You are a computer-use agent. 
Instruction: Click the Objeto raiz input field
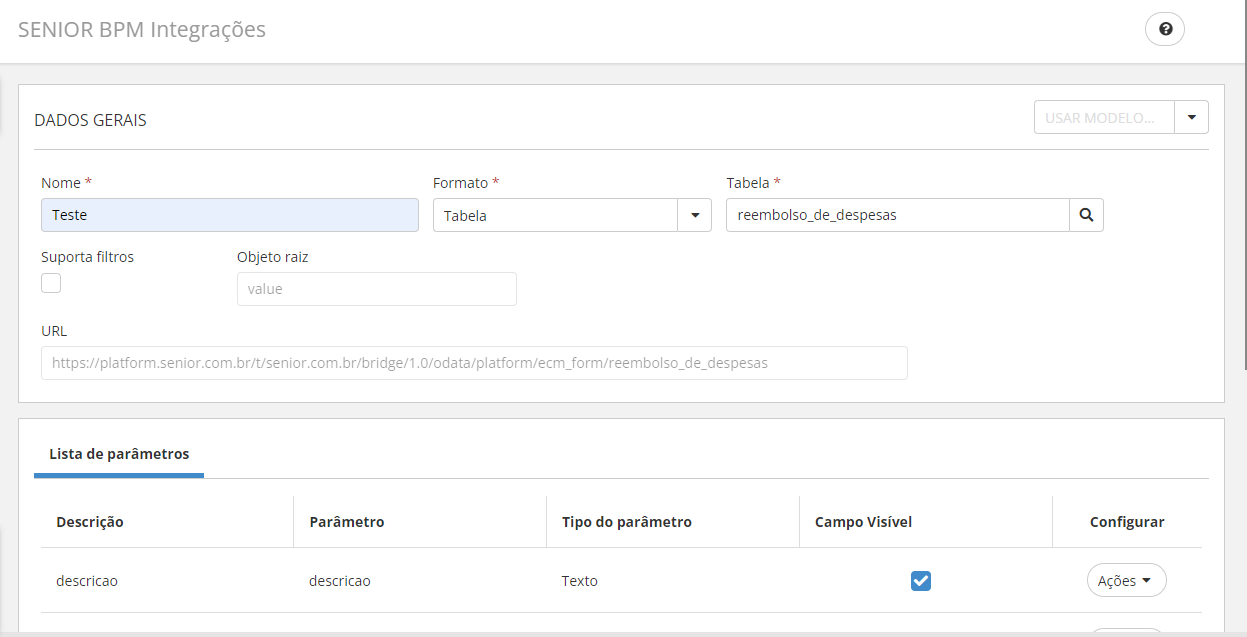(x=376, y=289)
